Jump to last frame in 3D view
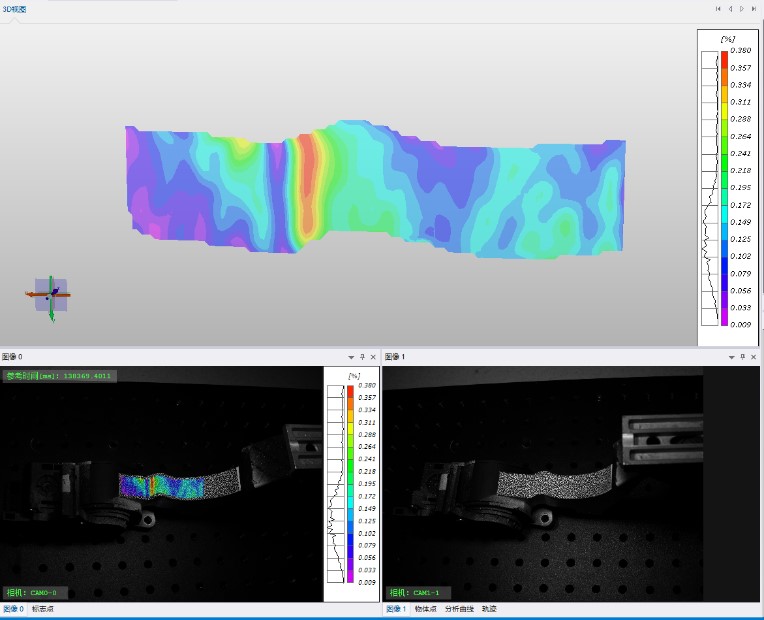764x620 pixels. pos(754,9)
